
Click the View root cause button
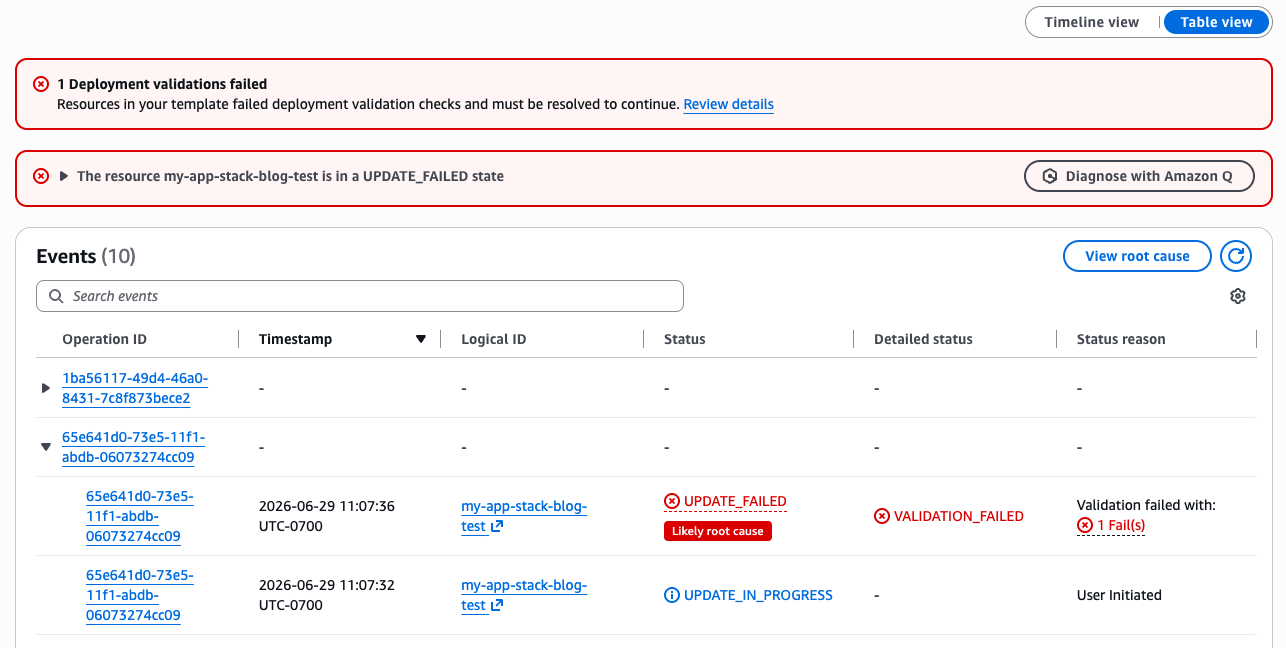1137,256
